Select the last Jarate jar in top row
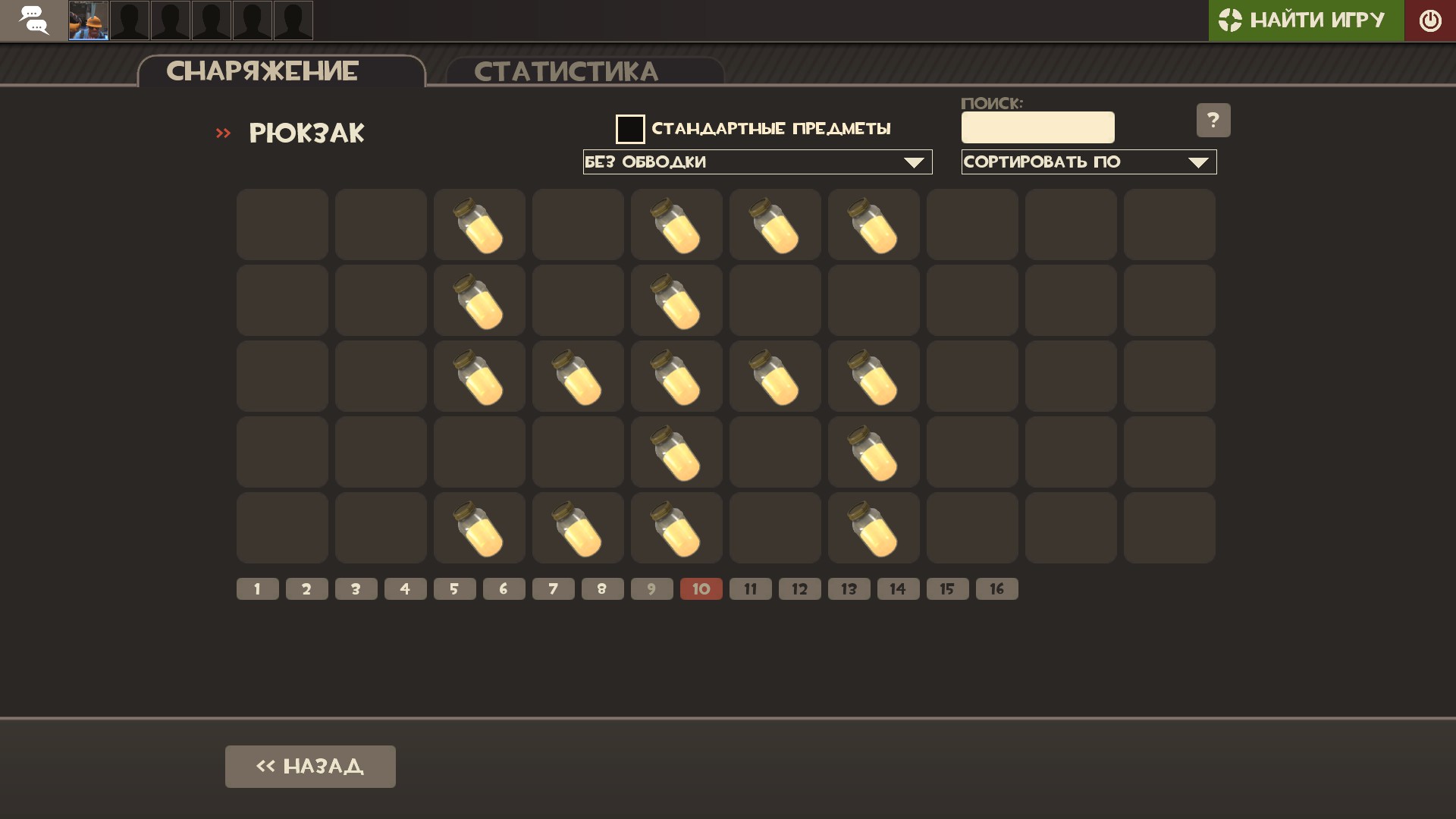The width and height of the screenshot is (1456, 819). 874,224
